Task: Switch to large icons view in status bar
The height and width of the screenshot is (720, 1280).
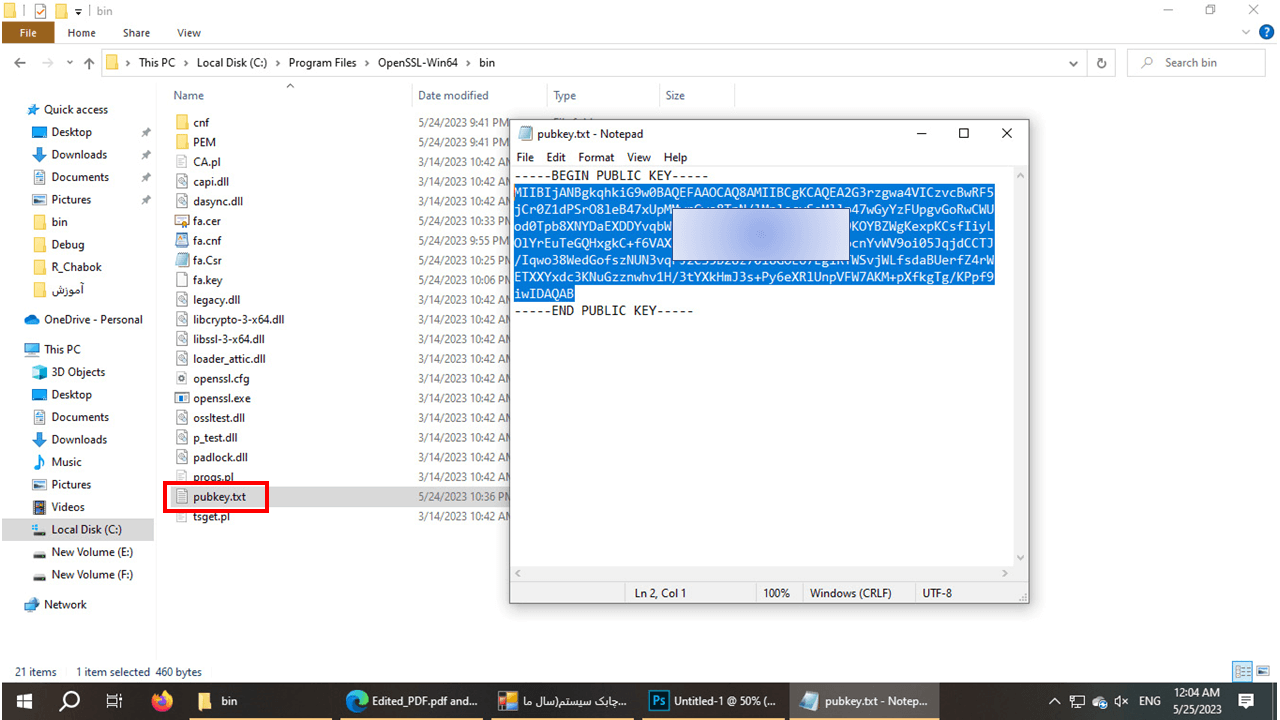Action: point(1262,672)
